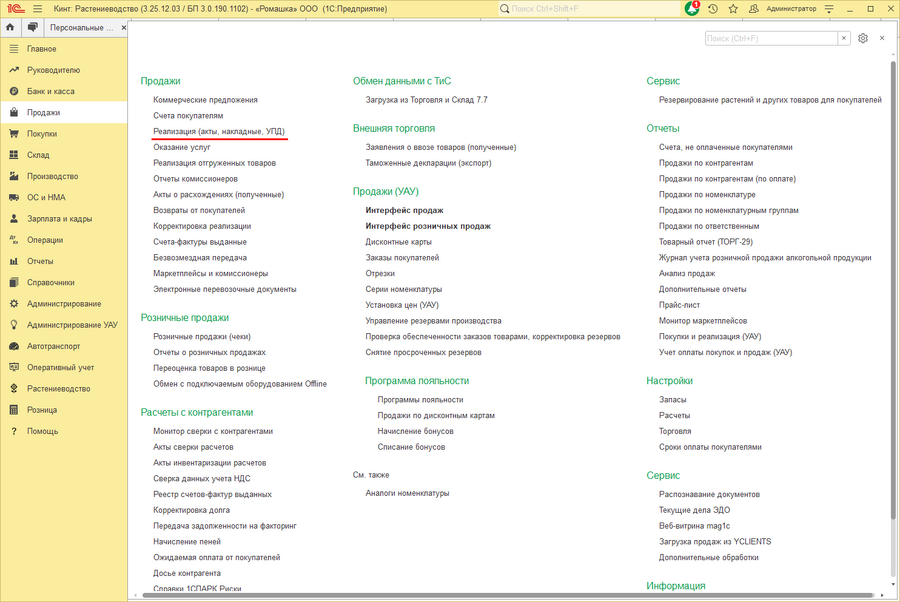Click the menu search field Поиск (Ctrl+F)
900x602 pixels.
[771, 38]
